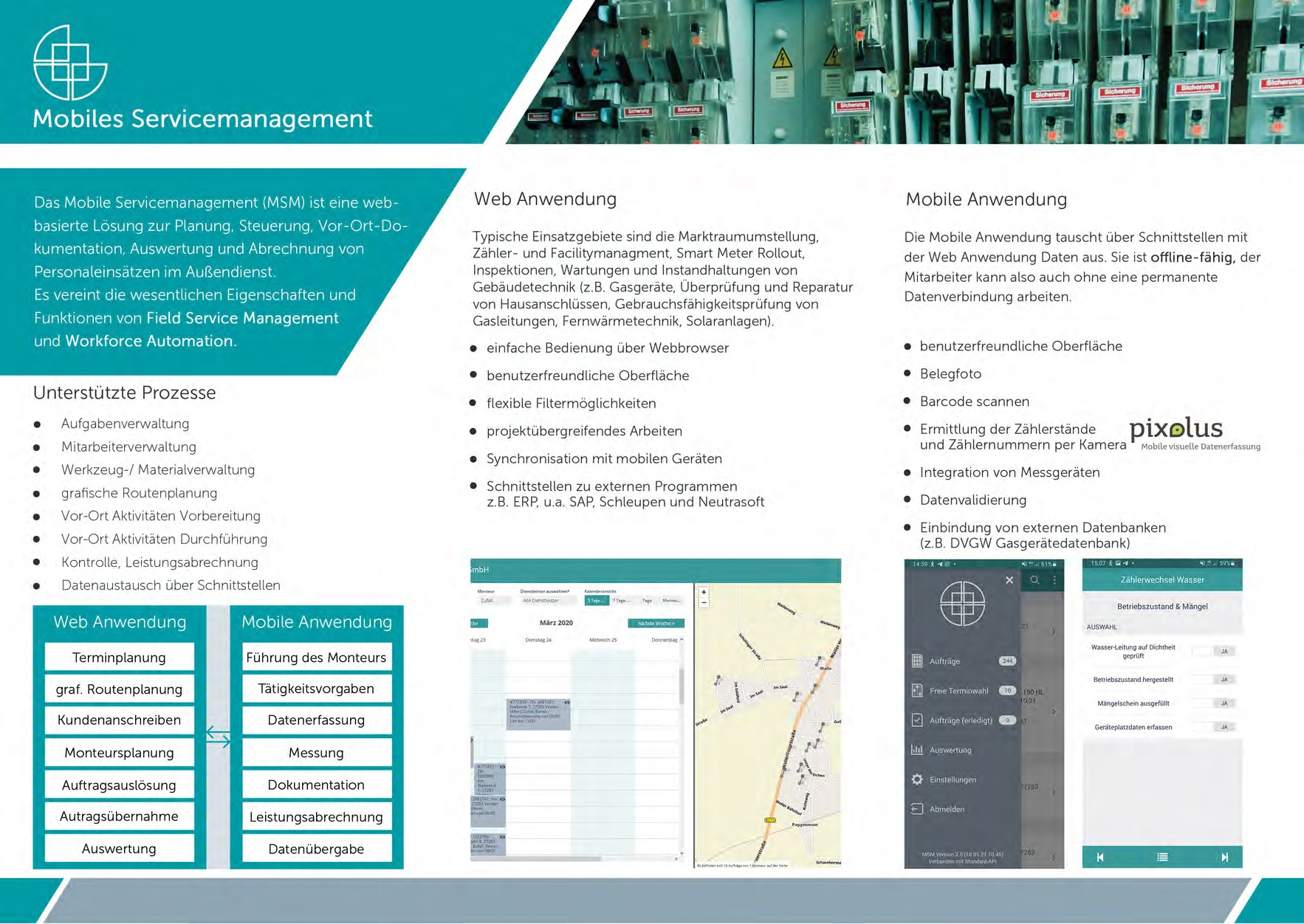Click the Führung des Monteurs box
The height and width of the screenshot is (924, 1304).
[x=317, y=657]
